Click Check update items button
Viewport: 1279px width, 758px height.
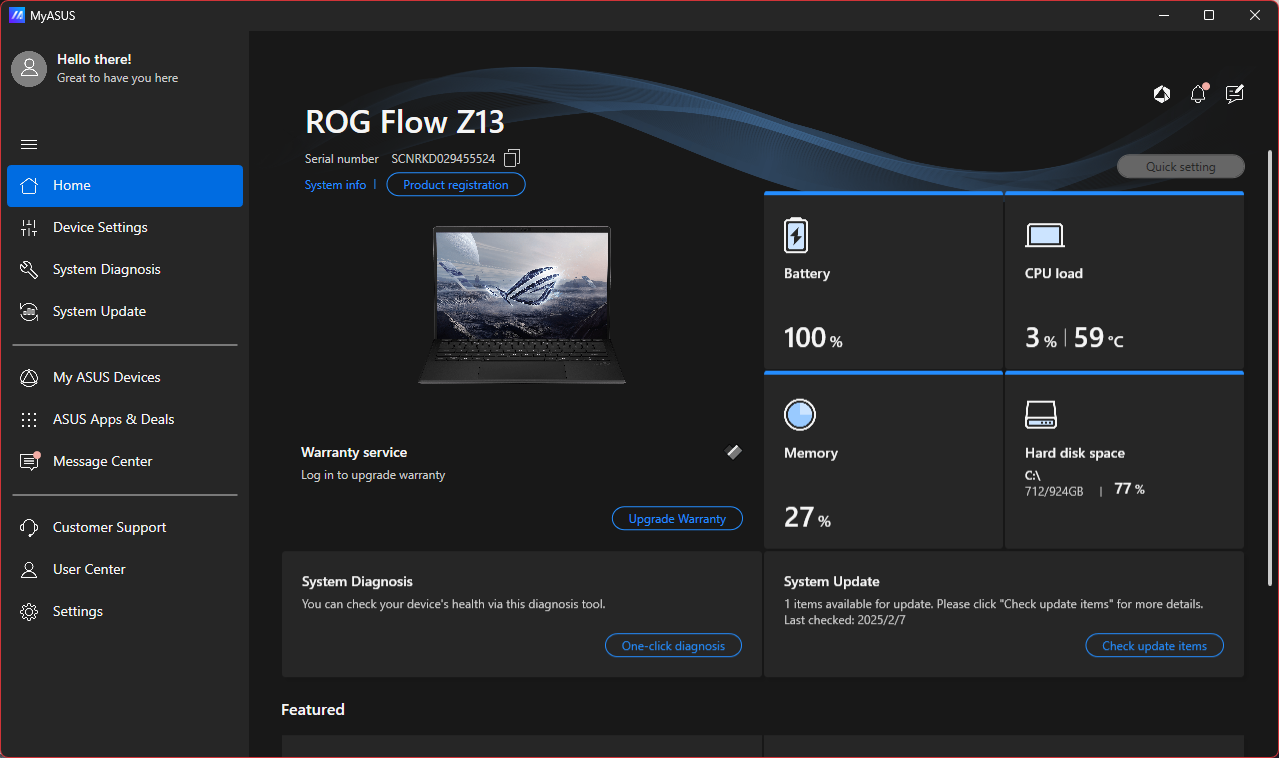pos(1154,646)
